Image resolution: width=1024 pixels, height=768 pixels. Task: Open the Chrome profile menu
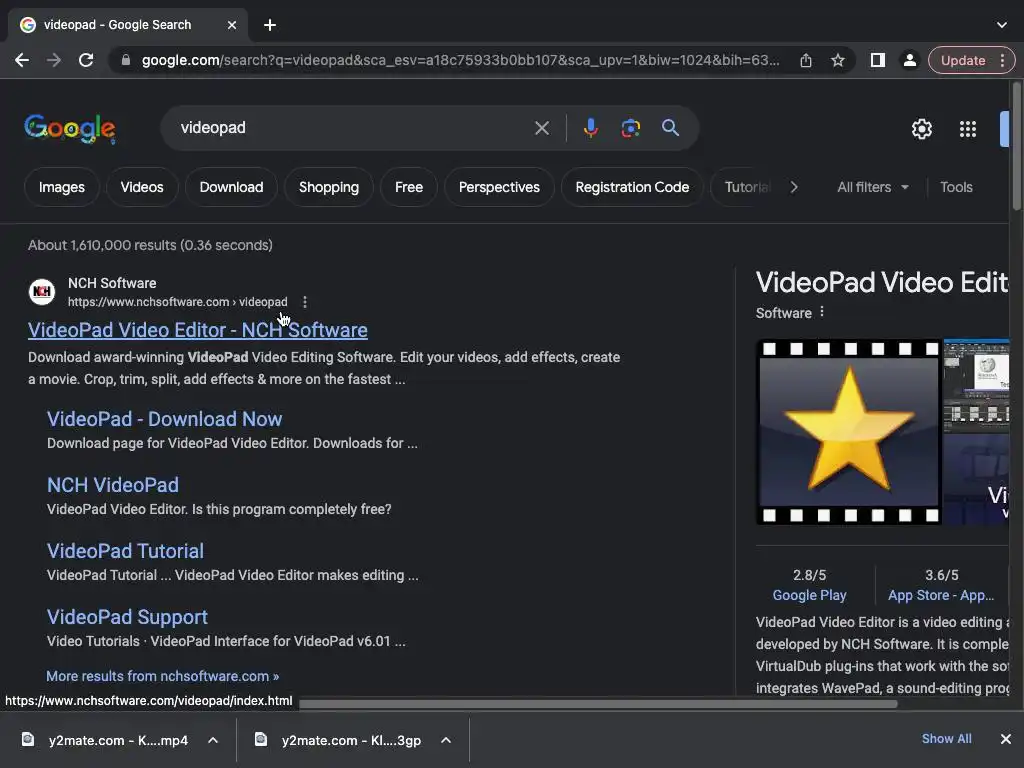pyautogui.click(x=909, y=60)
